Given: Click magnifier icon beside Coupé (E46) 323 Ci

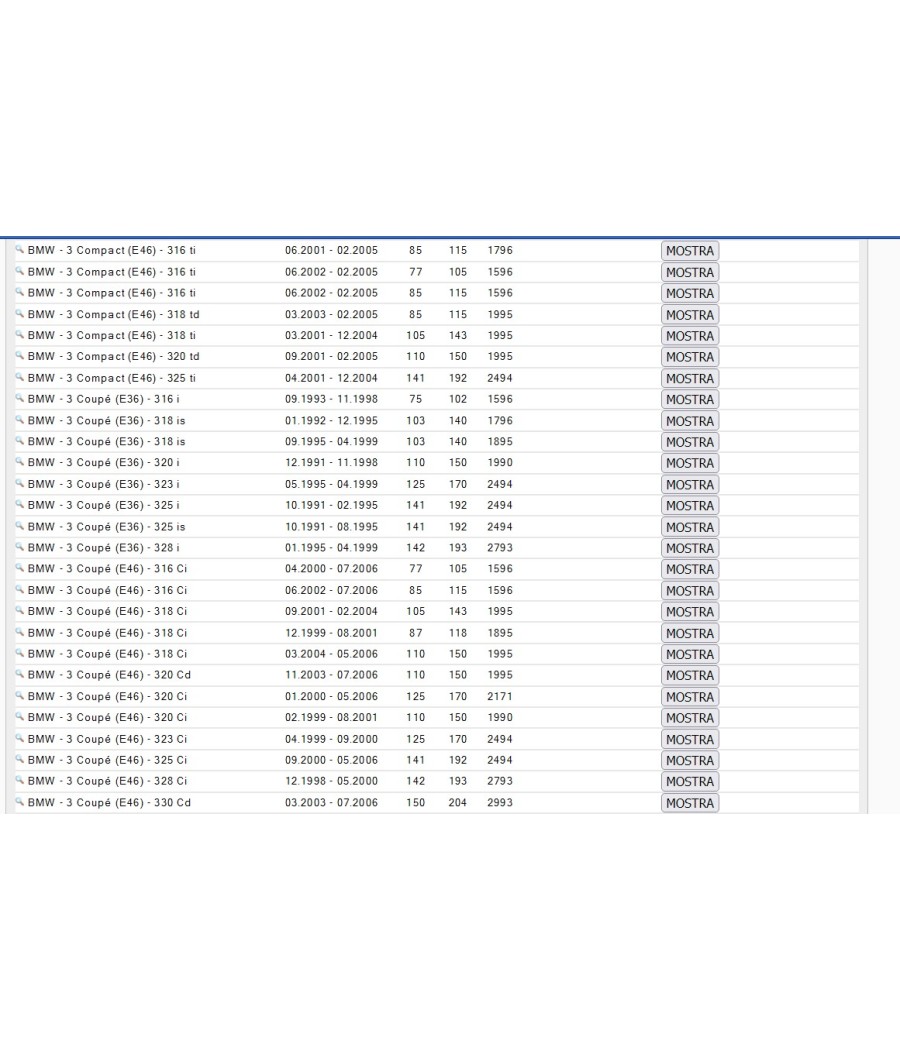Looking at the screenshot, I should click(x=19, y=738).
